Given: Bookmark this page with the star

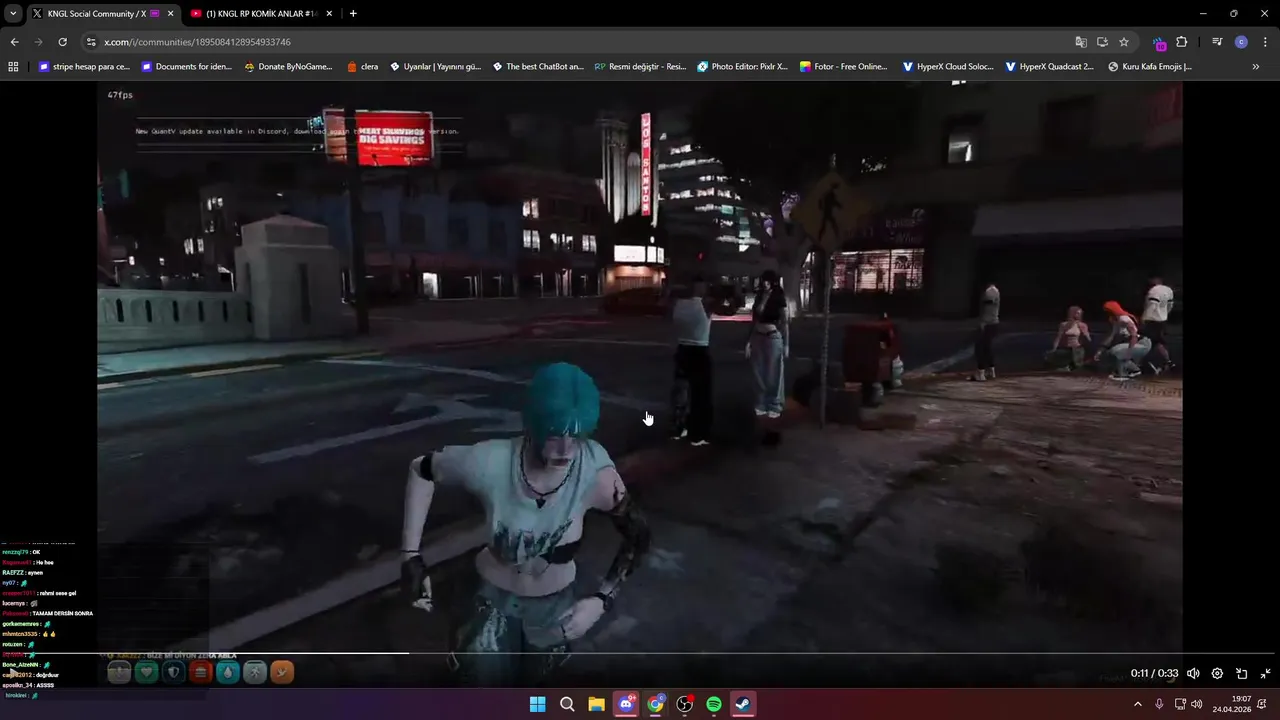Looking at the screenshot, I should point(1124,42).
